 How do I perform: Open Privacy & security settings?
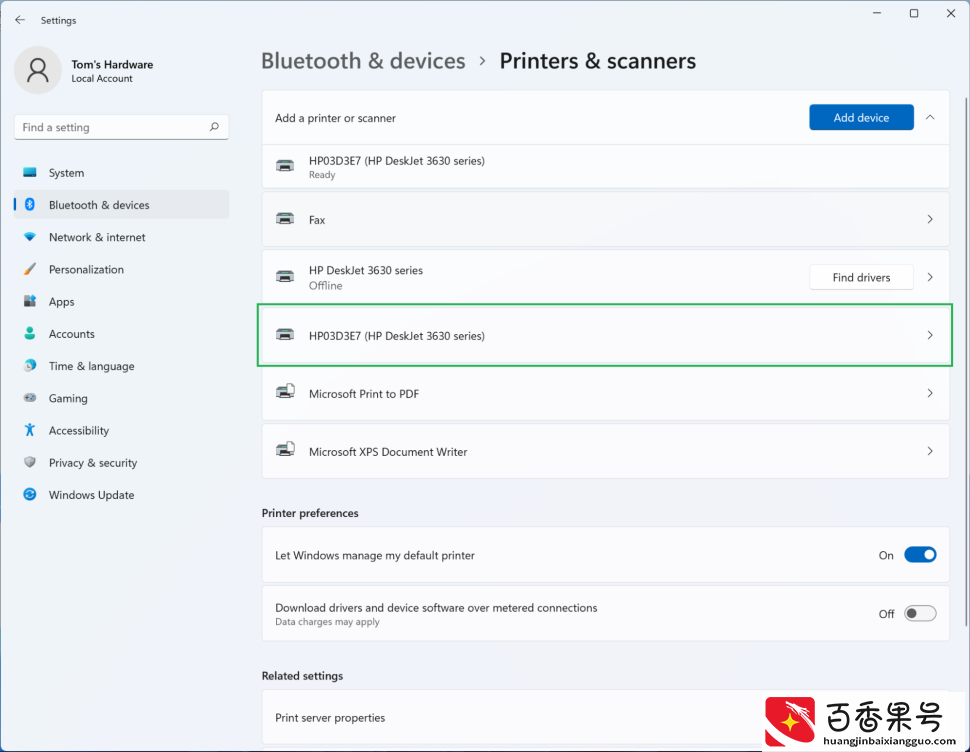click(121, 462)
